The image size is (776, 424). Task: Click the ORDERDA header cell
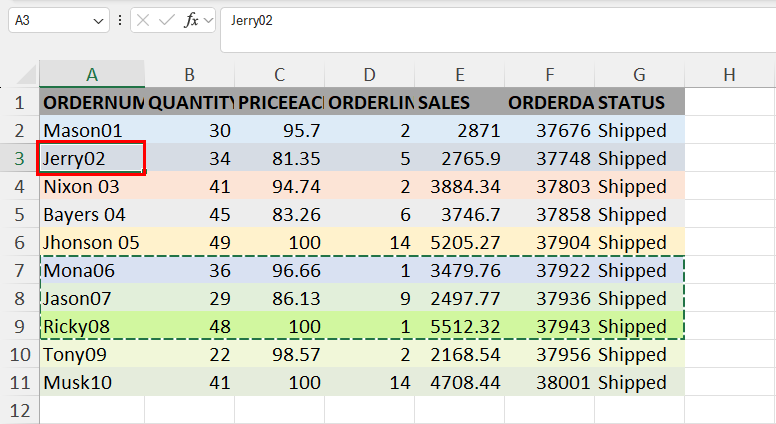pos(549,102)
